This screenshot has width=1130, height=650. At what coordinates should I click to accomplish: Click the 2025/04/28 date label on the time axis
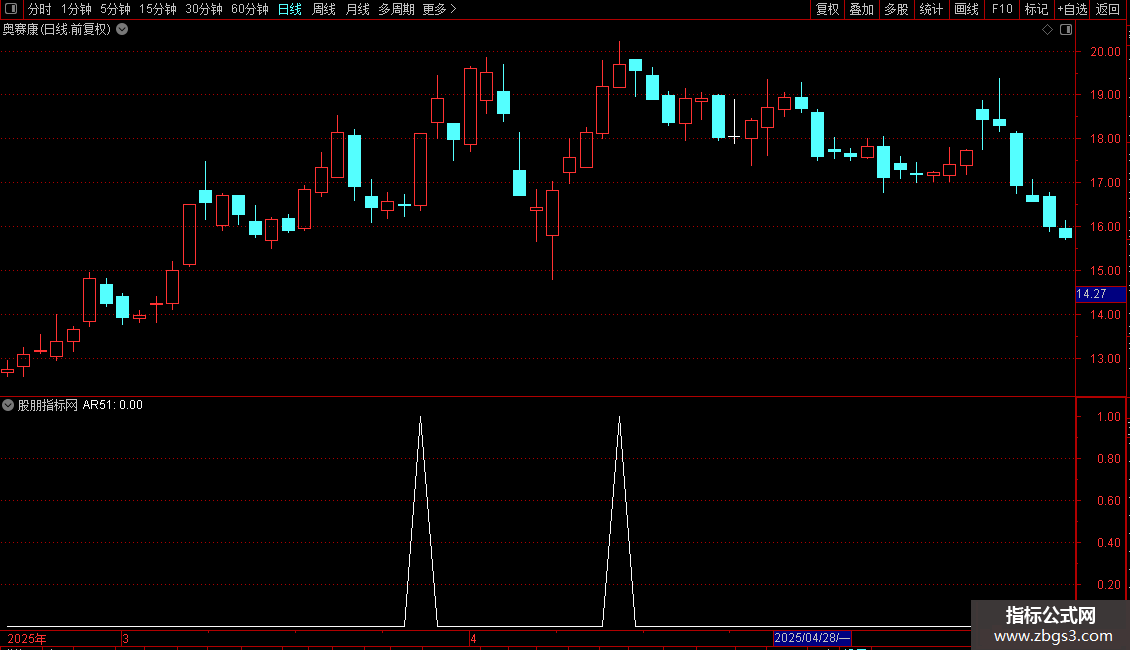811,638
